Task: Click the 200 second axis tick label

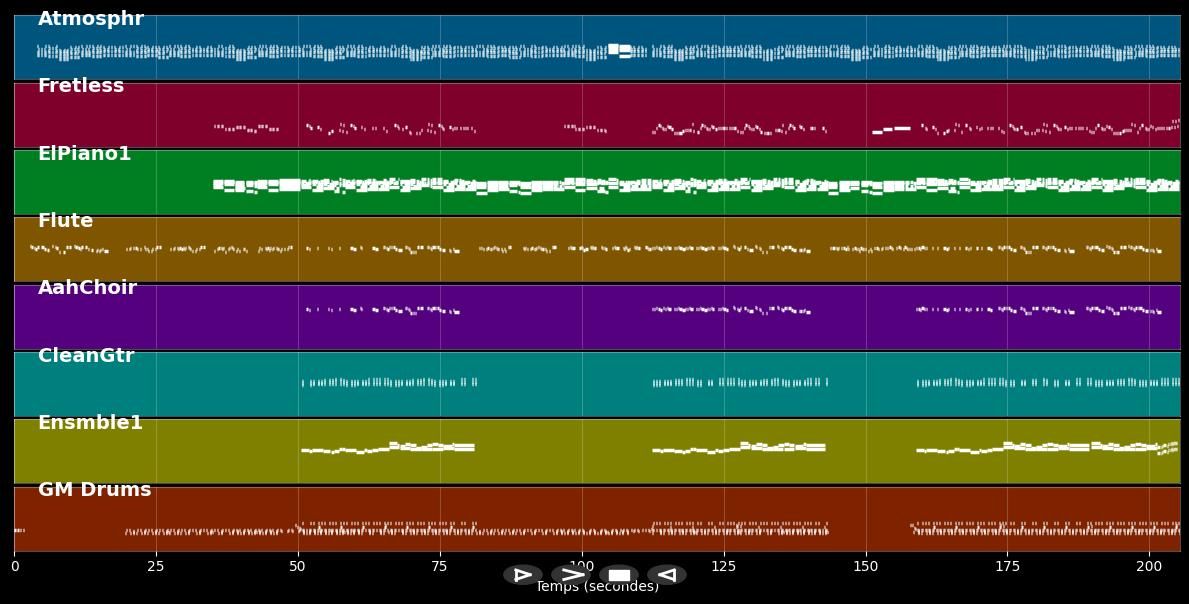Action: click(x=1150, y=567)
